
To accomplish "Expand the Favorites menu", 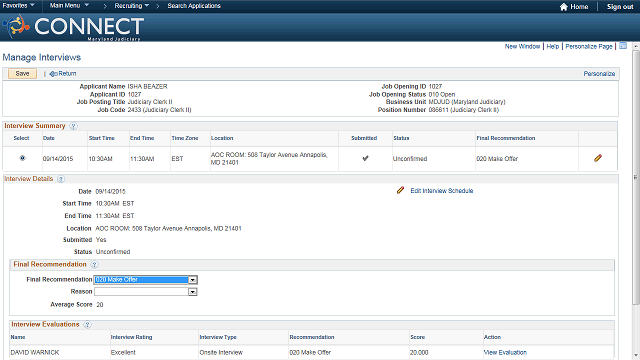I will (18, 5).
